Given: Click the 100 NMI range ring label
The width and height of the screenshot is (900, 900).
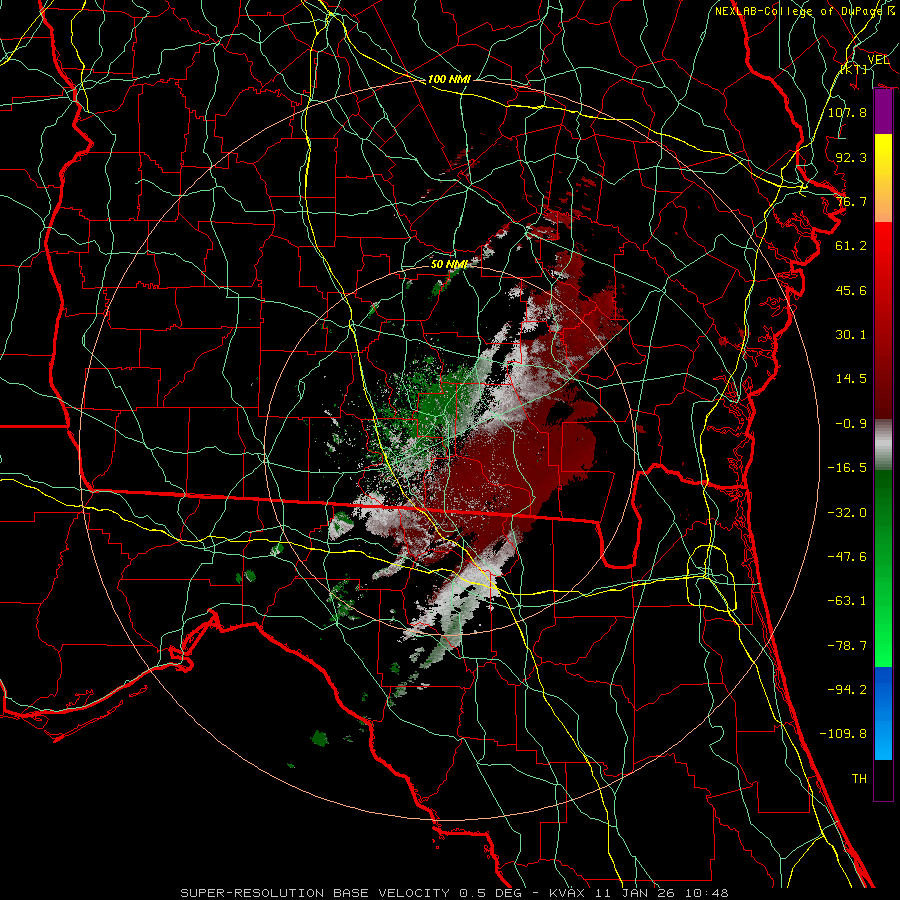Looking at the screenshot, I should tap(449, 79).
